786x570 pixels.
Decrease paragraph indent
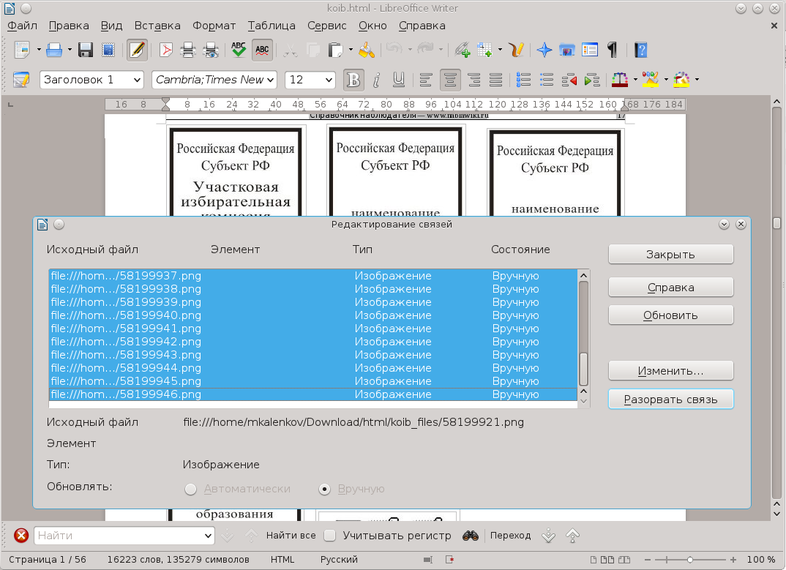[x=569, y=79]
